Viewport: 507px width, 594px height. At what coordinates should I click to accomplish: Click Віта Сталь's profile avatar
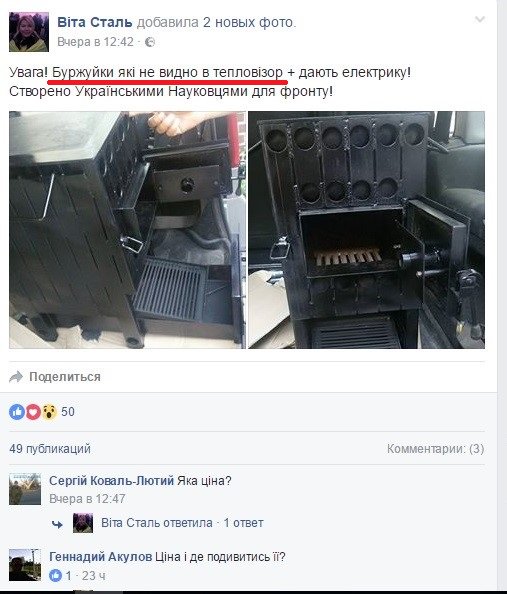29,32
